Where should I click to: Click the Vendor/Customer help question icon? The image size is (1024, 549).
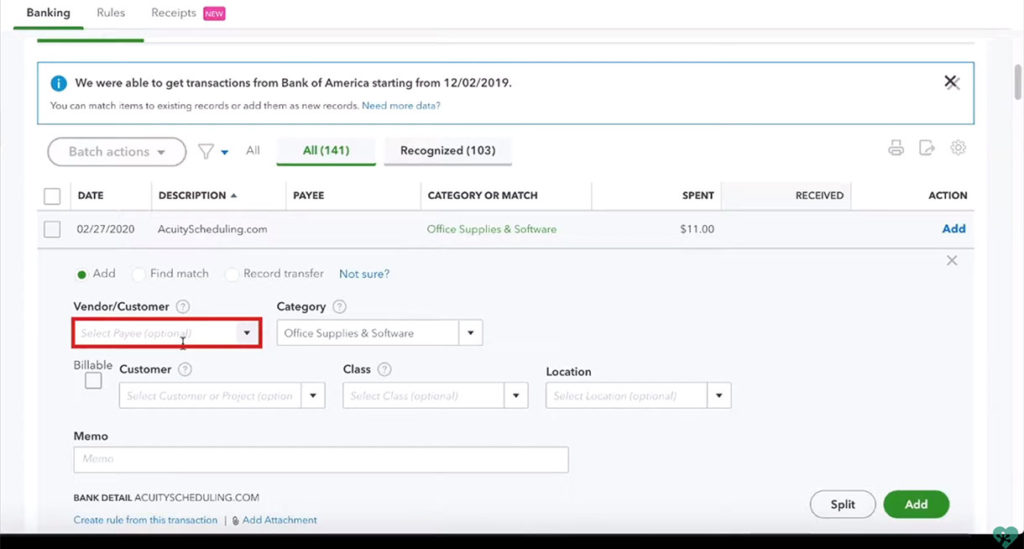click(x=183, y=307)
